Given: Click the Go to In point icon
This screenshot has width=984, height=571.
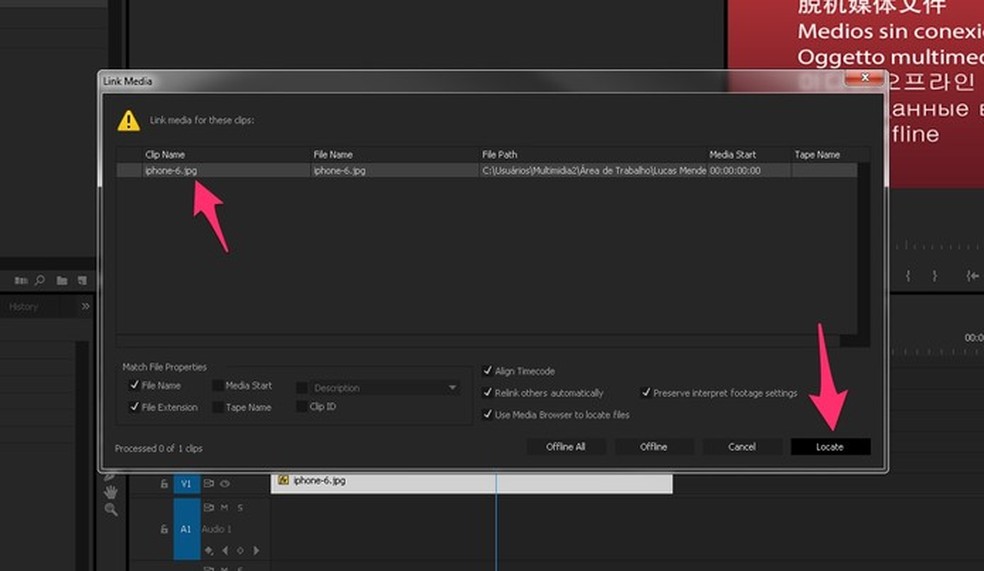Looking at the screenshot, I should pos(972,275).
